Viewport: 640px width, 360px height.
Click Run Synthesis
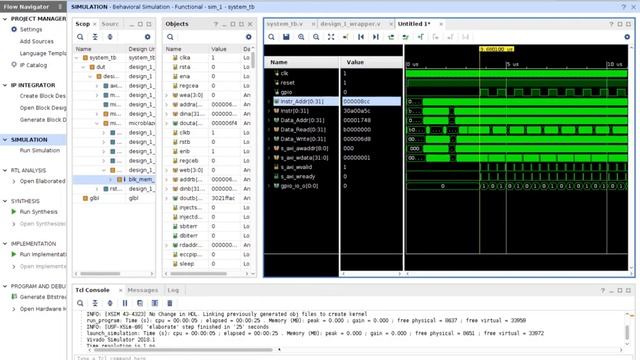coord(38,211)
